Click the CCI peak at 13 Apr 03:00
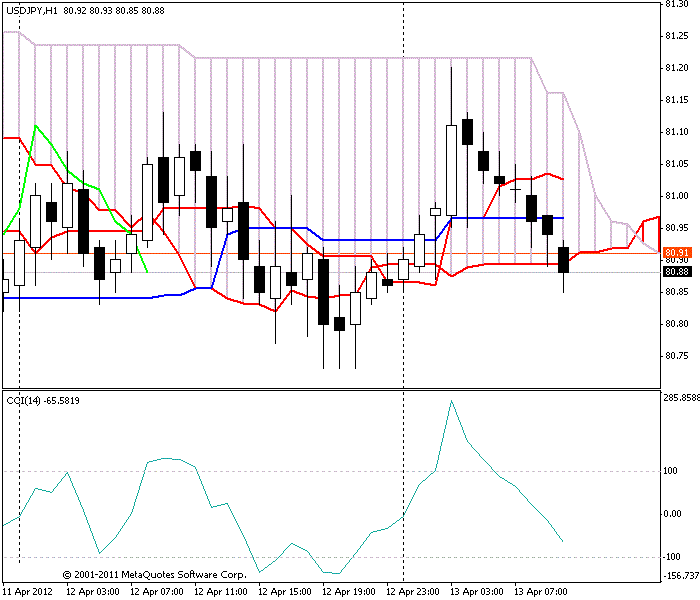This screenshot has height=600, width=700. point(452,401)
